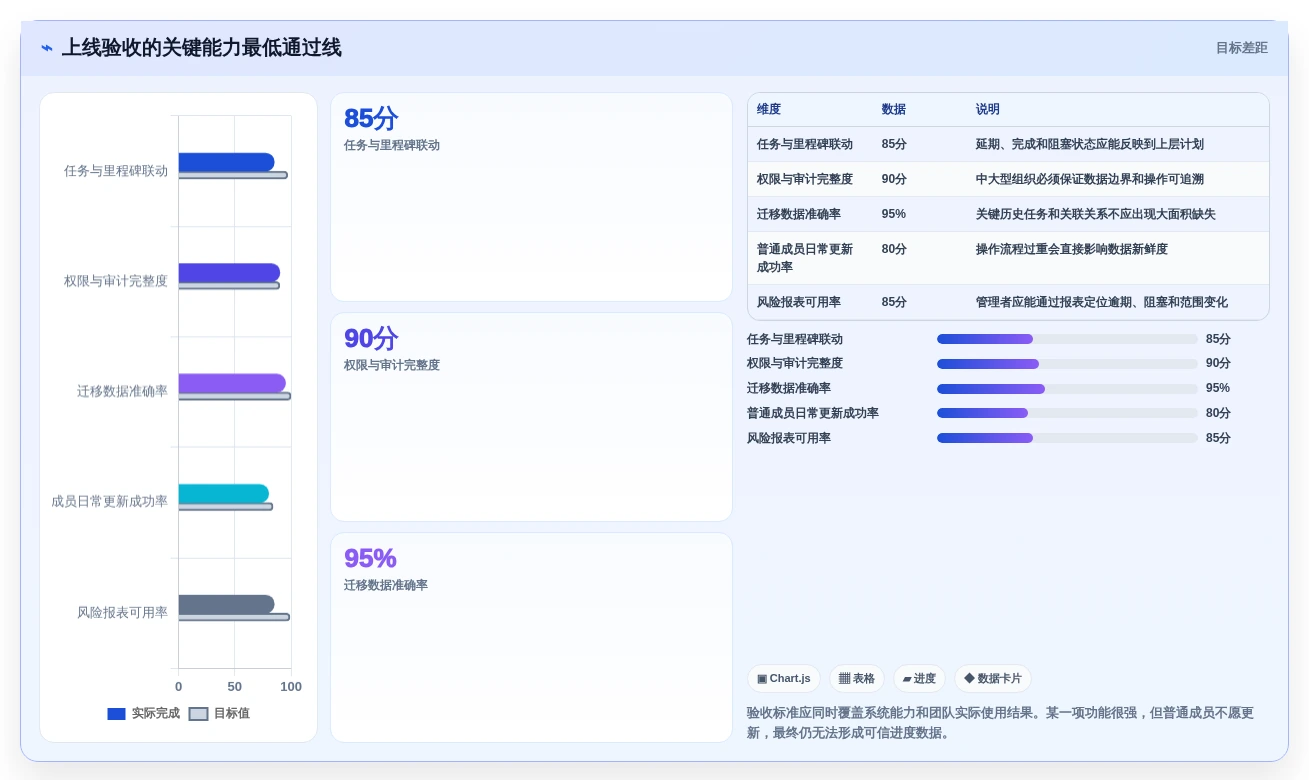Click the 进度 tag chip
Screen dimensions: 1309x780
(919, 679)
